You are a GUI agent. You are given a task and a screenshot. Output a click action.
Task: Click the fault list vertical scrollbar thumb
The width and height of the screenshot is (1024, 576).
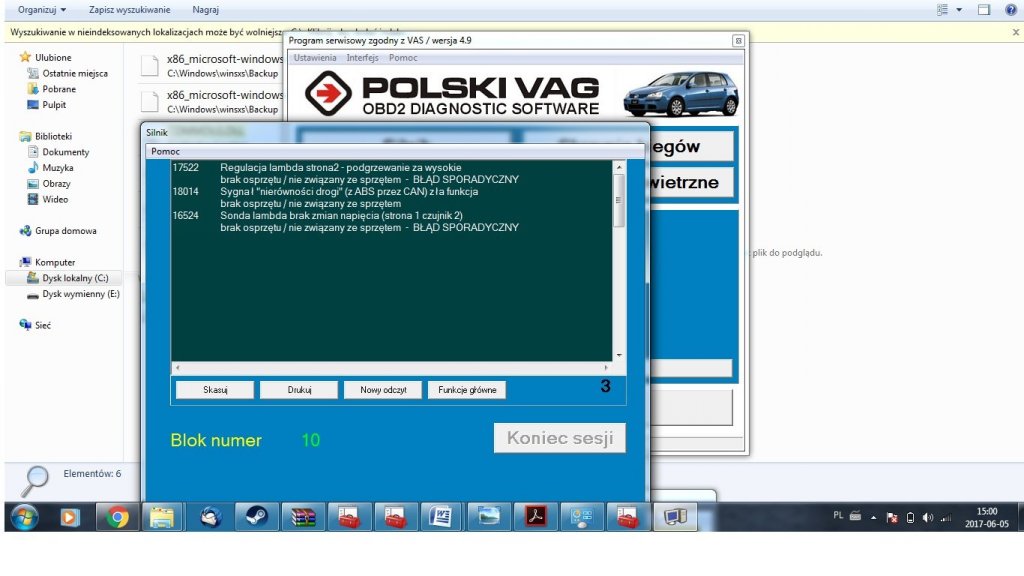pos(618,200)
